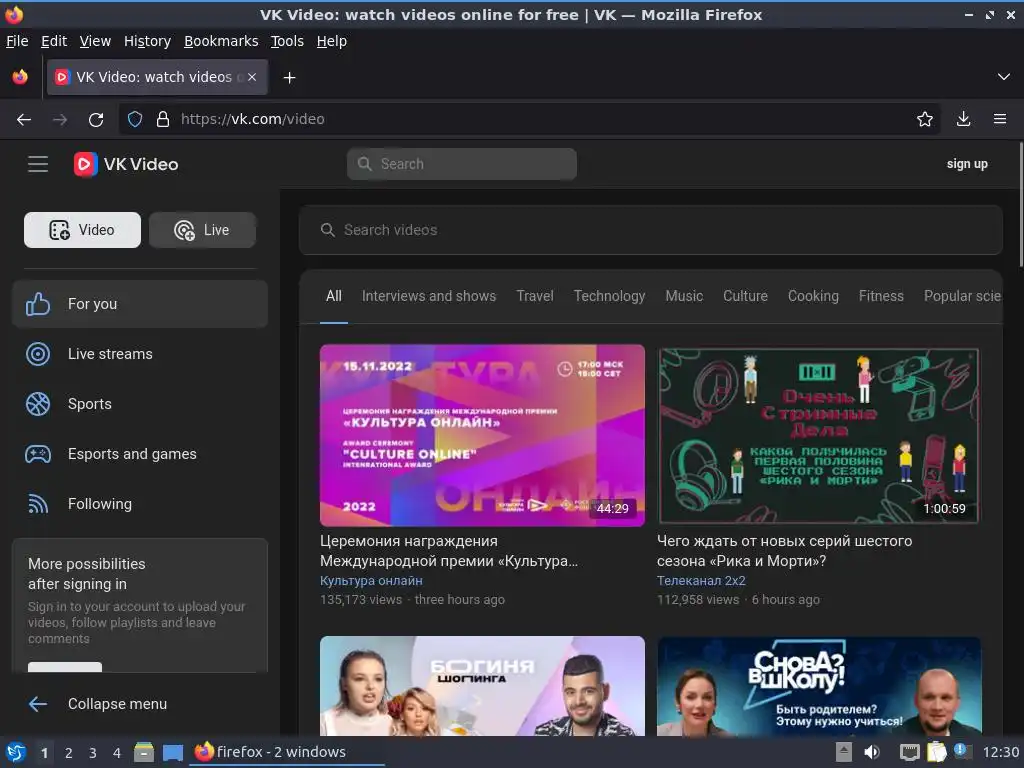Open the Снова в школу video thumbnail
1024x768 pixels.
[x=818, y=686]
